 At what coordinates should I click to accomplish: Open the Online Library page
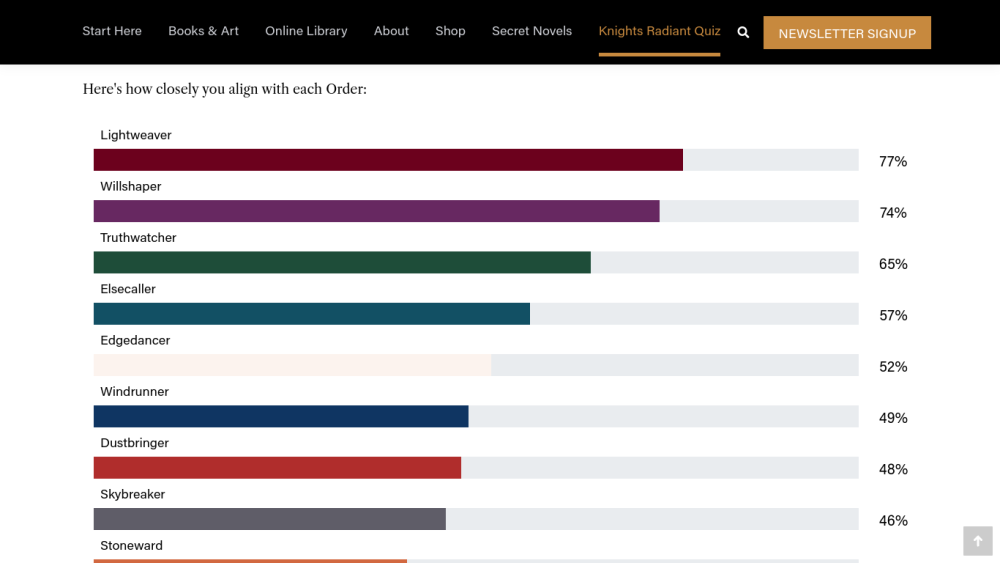(x=306, y=31)
